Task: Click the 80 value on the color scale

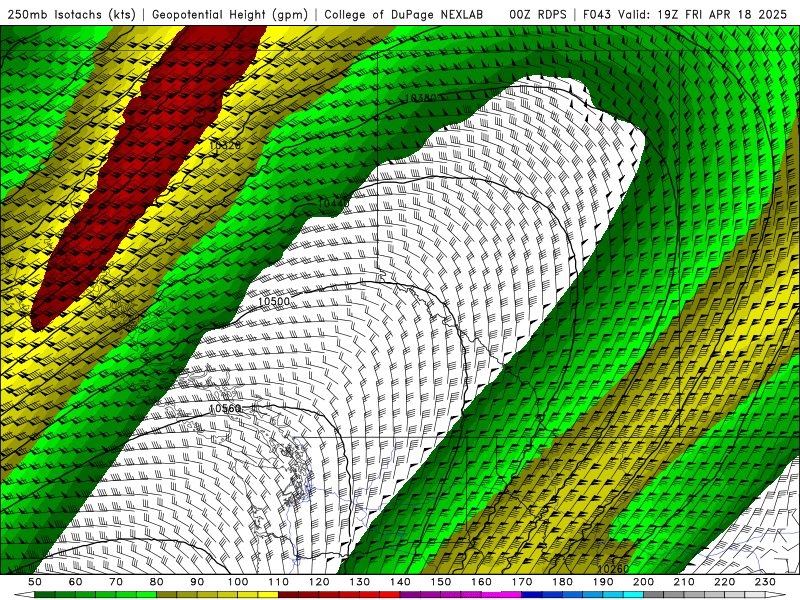Action: click(x=157, y=582)
